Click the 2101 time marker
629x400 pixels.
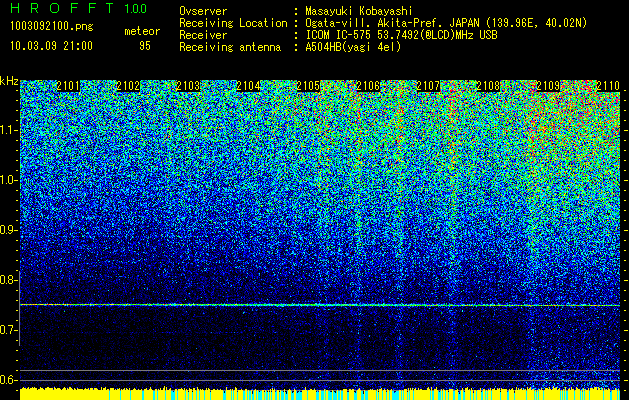coord(68,86)
